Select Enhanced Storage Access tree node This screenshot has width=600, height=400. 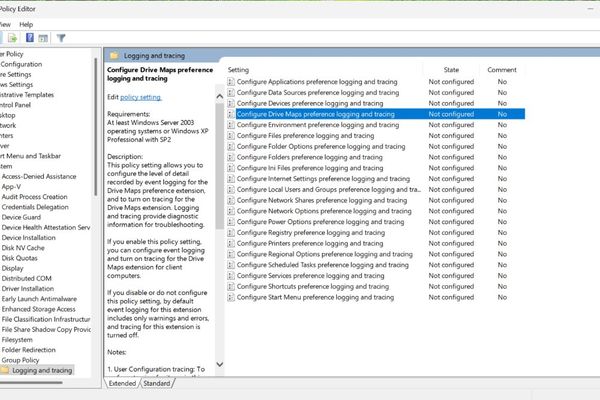coord(39,309)
